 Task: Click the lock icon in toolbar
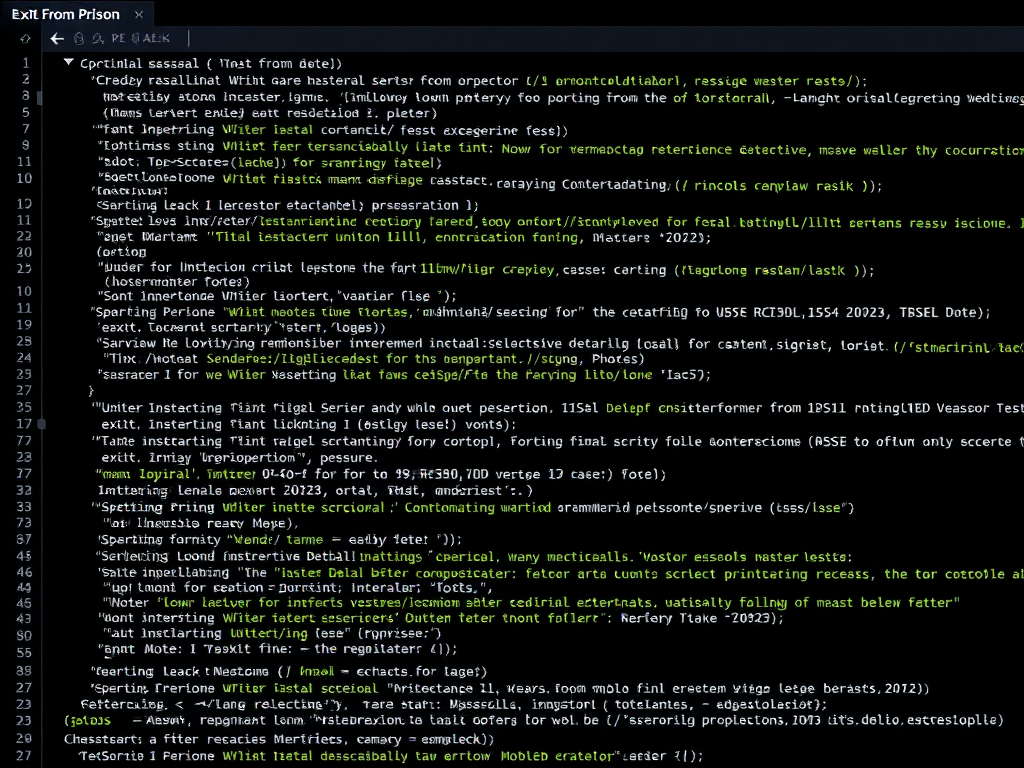(x=80, y=38)
